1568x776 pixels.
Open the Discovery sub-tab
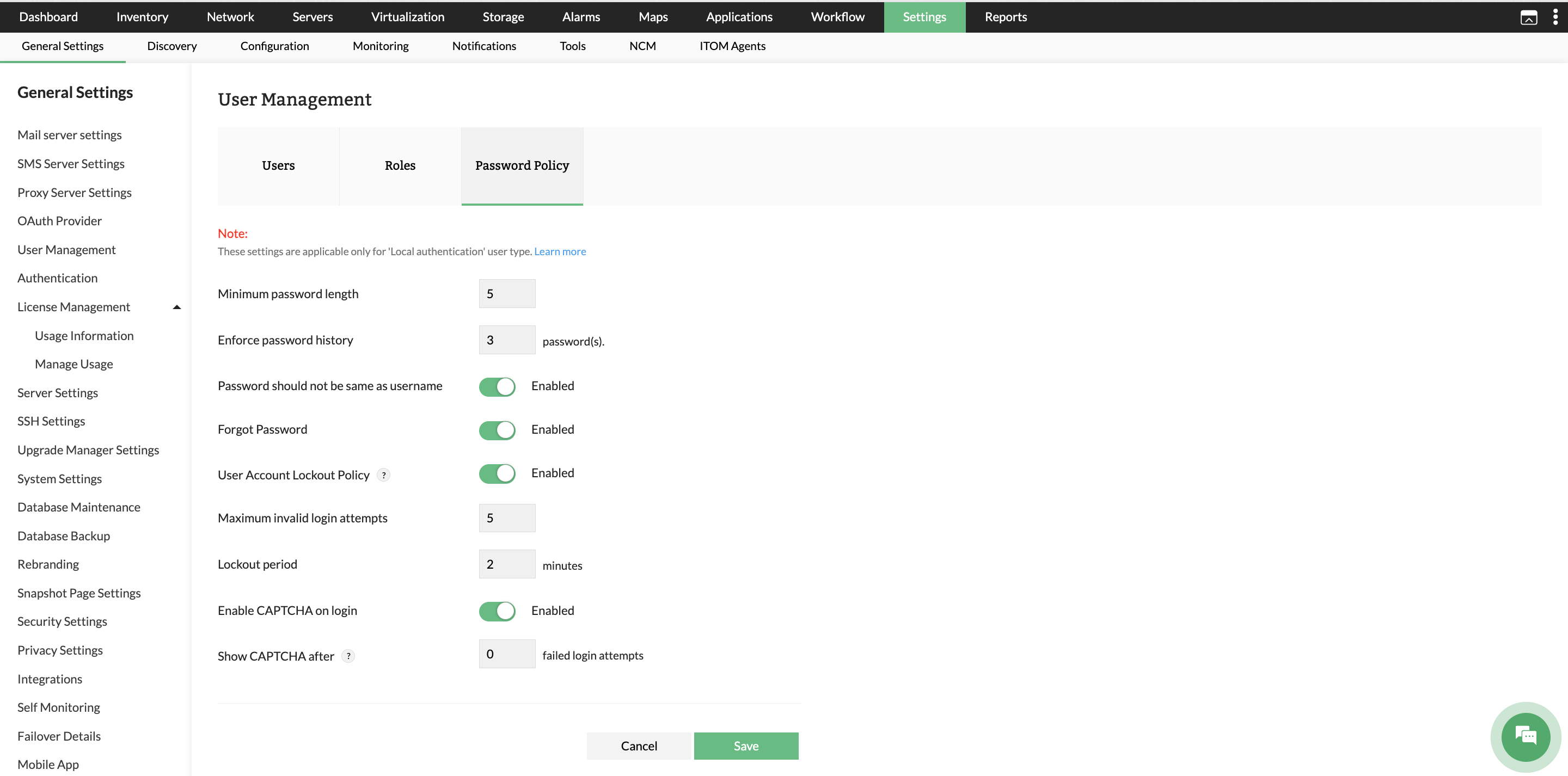point(171,46)
